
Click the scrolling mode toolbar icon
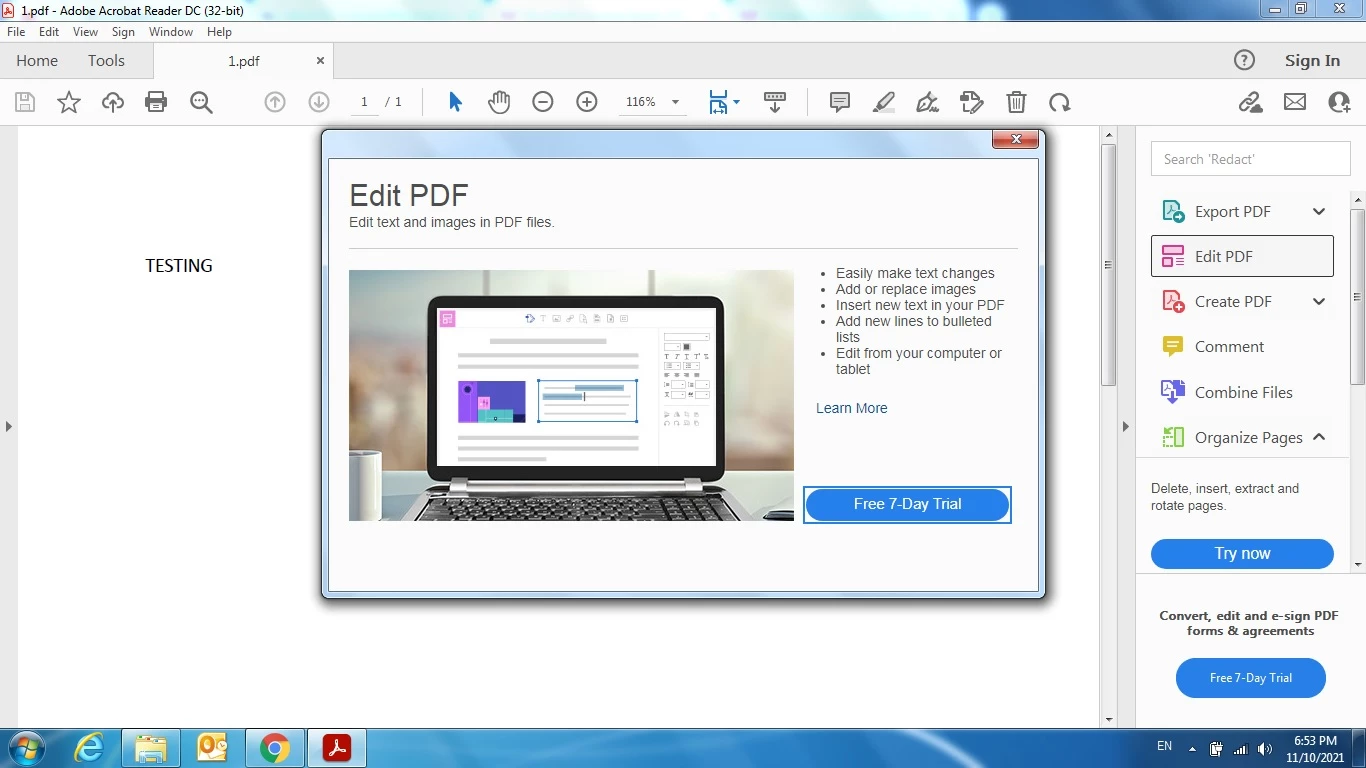[775, 102]
